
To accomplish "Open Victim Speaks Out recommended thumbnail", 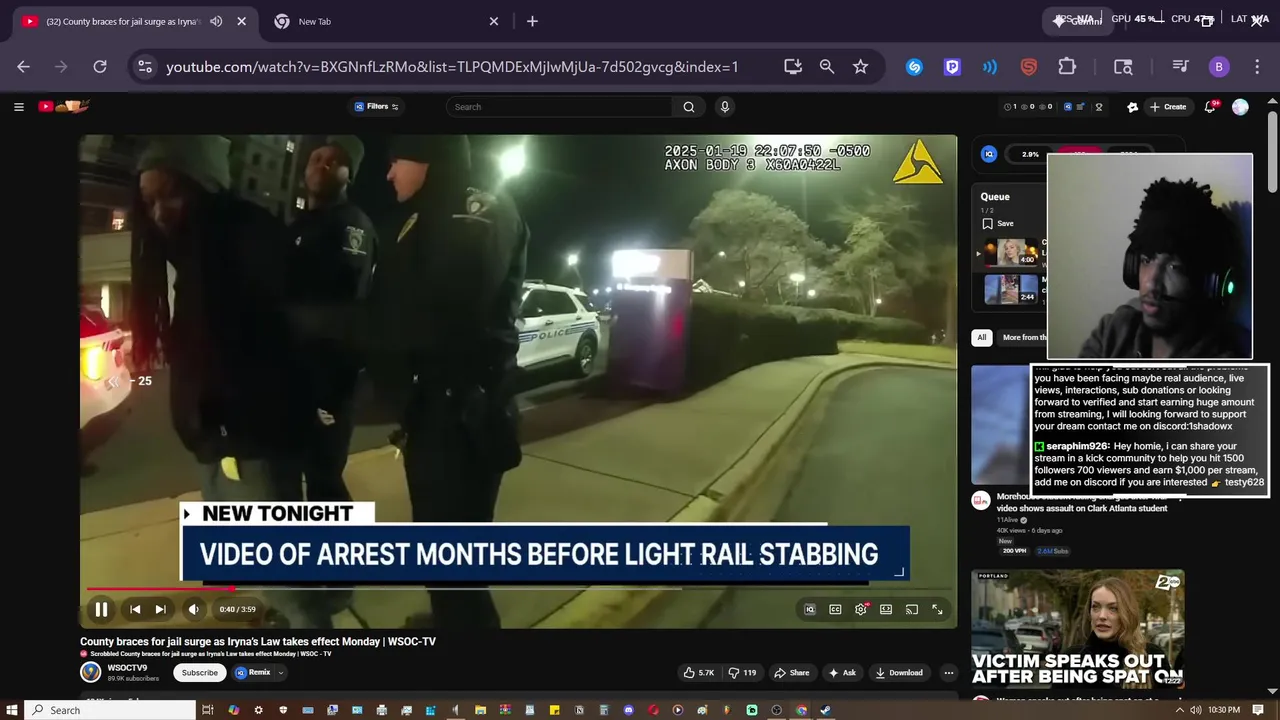I will pyautogui.click(x=1078, y=628).
